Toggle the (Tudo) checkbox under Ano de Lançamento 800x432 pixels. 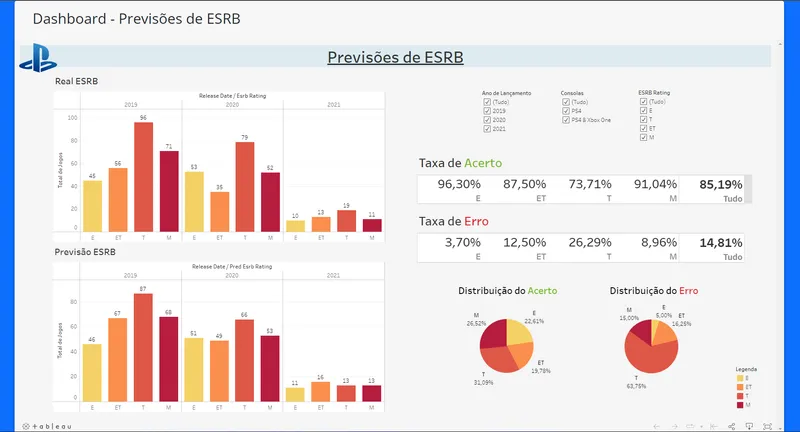(x=487, y=102)
